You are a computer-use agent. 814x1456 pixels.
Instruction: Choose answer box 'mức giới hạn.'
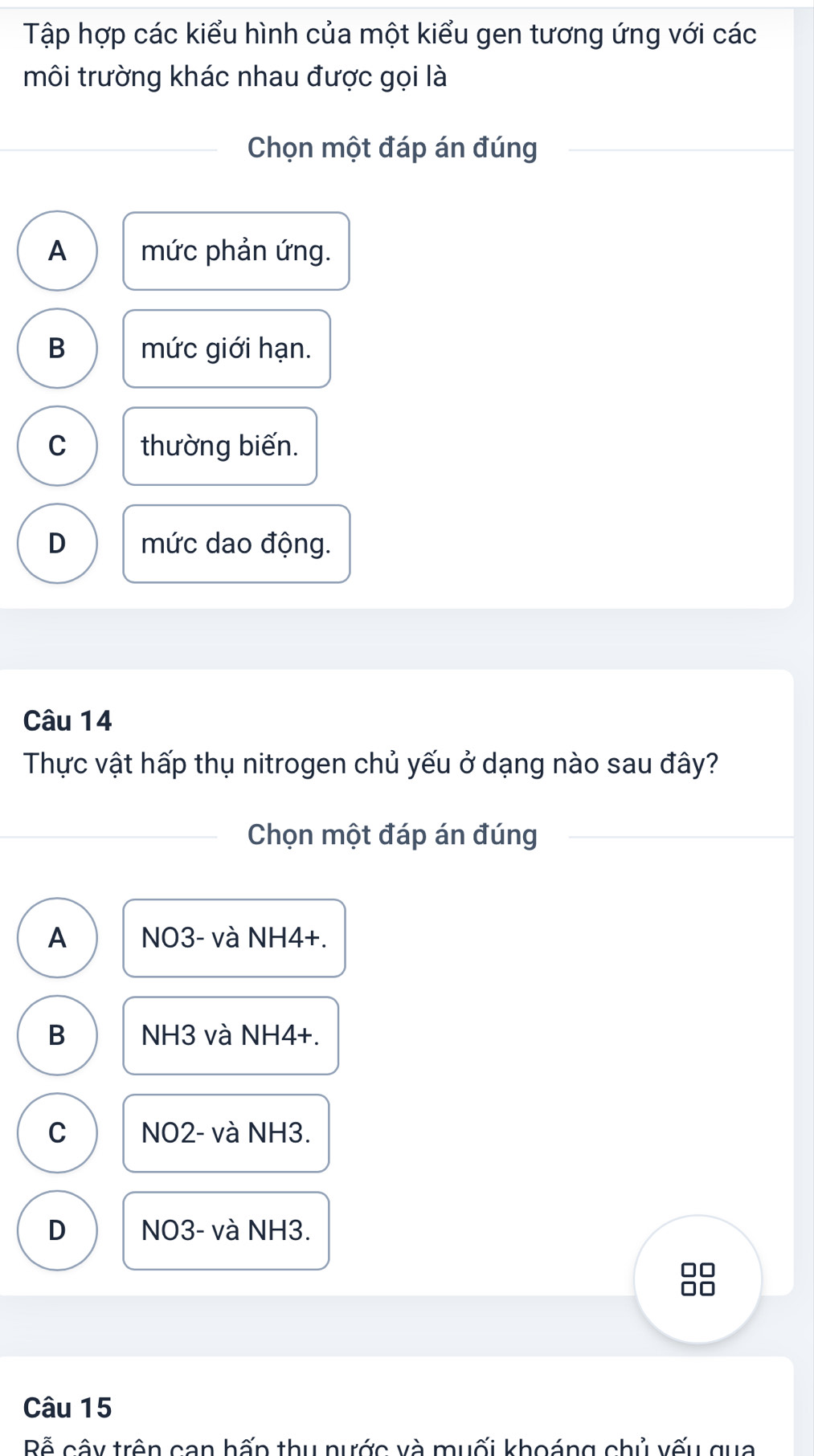point(226,349)
